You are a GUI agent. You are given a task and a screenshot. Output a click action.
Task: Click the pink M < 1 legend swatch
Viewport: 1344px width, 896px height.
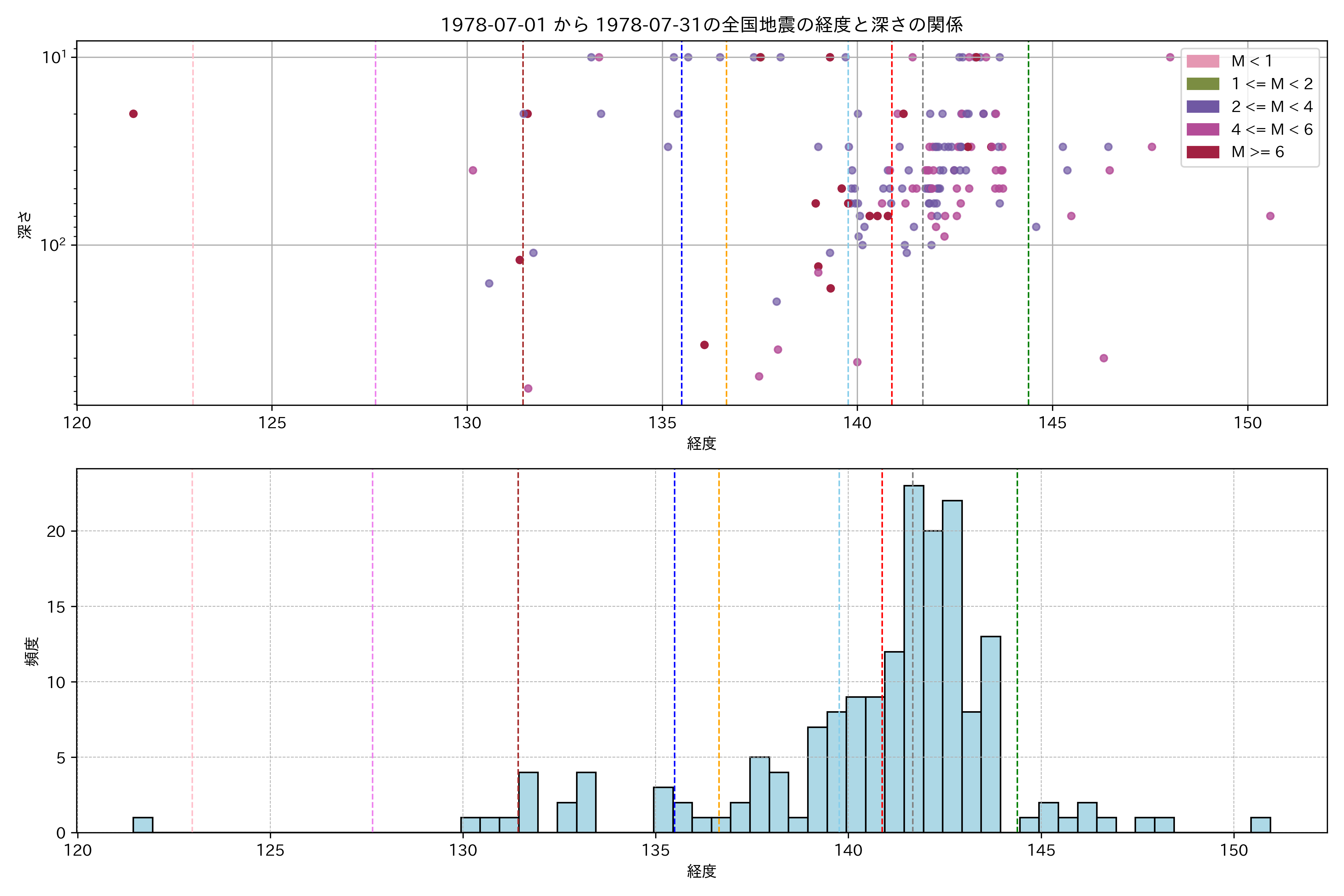coord(1202,61)
